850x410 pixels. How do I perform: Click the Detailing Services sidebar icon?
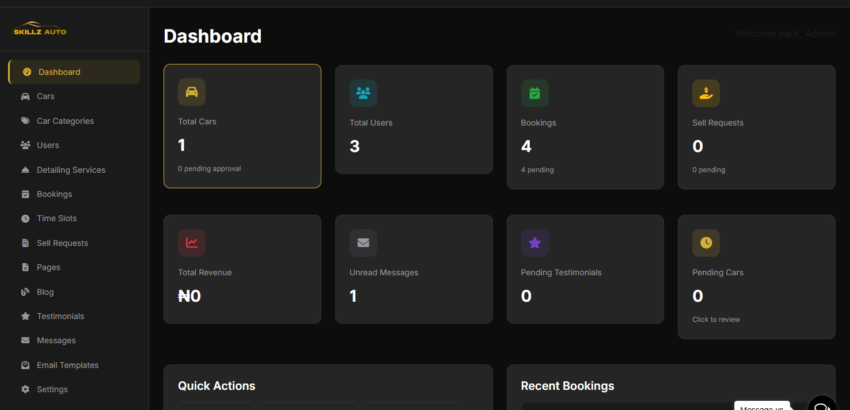click(25, 170)
